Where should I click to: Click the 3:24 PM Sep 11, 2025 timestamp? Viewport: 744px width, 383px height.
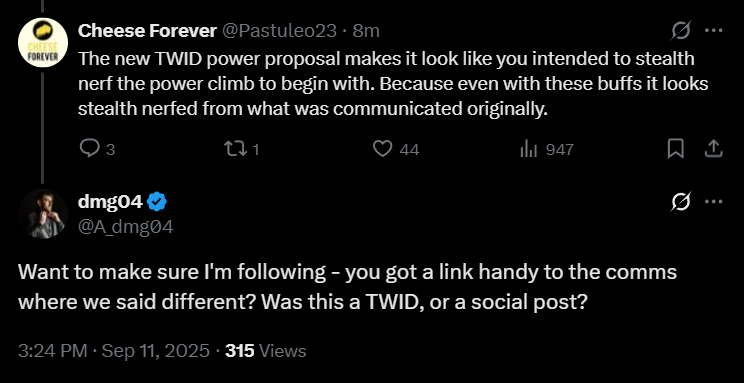coord(114,351)
